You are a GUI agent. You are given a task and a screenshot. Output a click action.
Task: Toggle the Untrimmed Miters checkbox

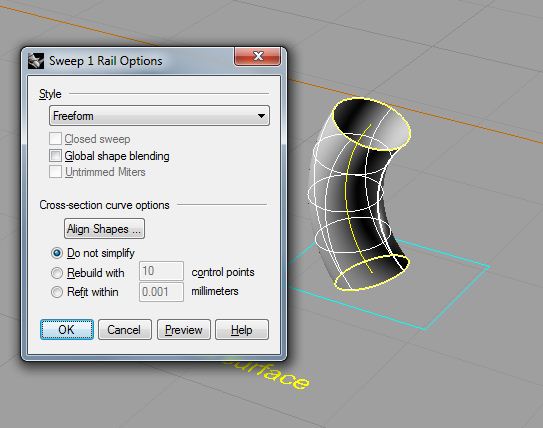[x=55, y=172]
